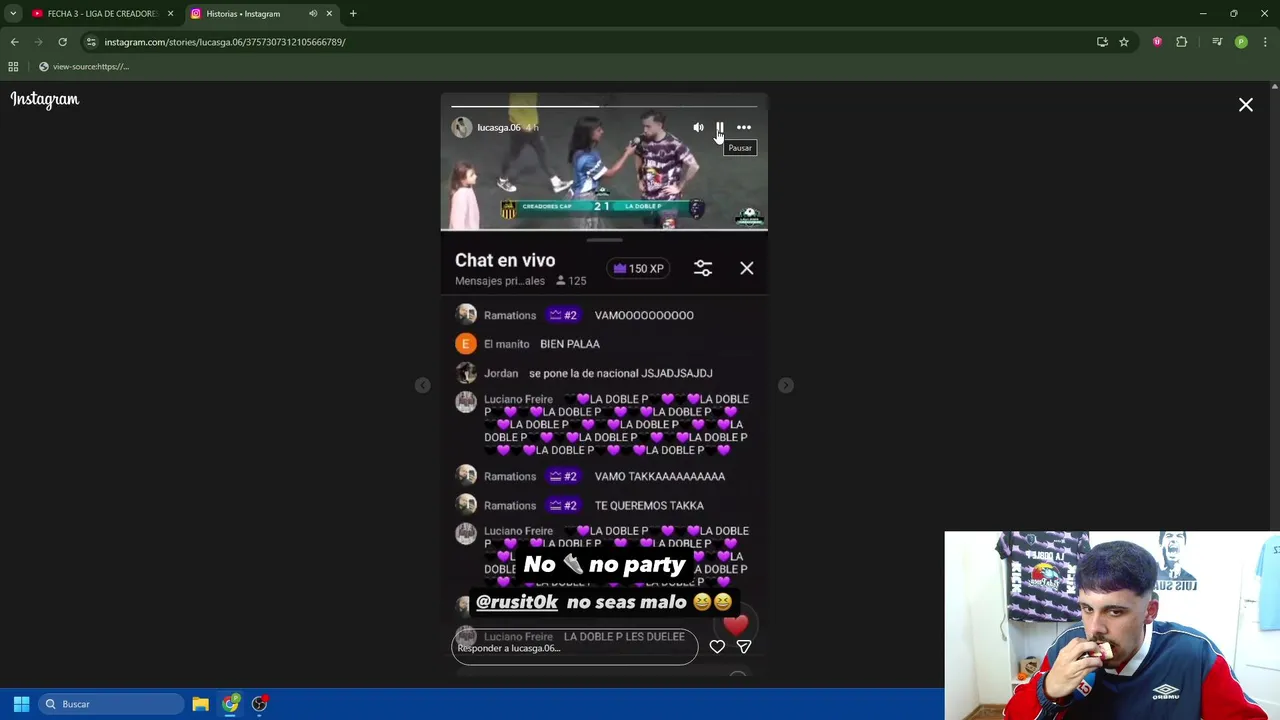The image size is (1280, 720).
Task: Click the reply to lucasga.06 field
Action: (x=574, y=648)
